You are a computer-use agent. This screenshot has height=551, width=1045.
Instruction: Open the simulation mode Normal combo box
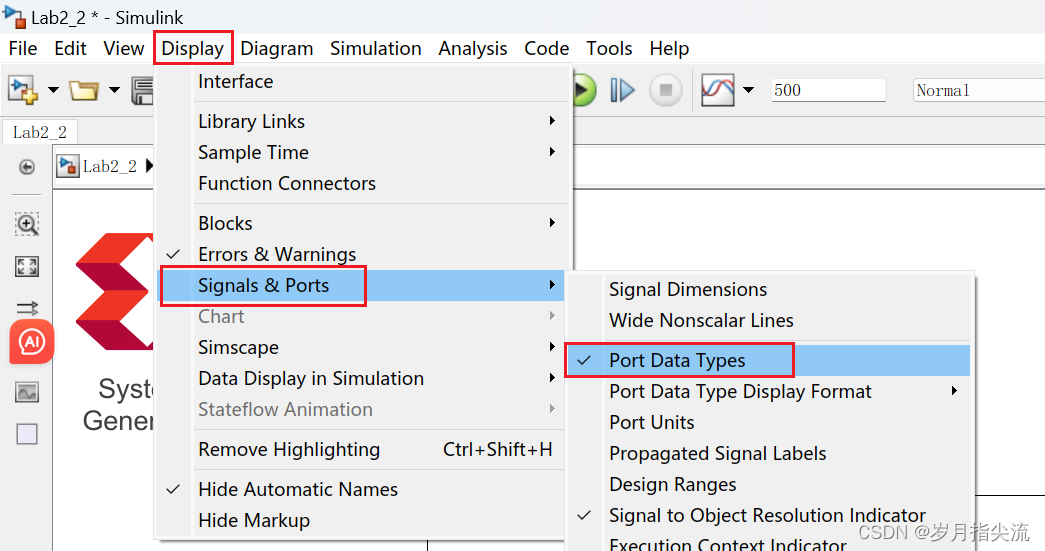[x=978, y=90]
